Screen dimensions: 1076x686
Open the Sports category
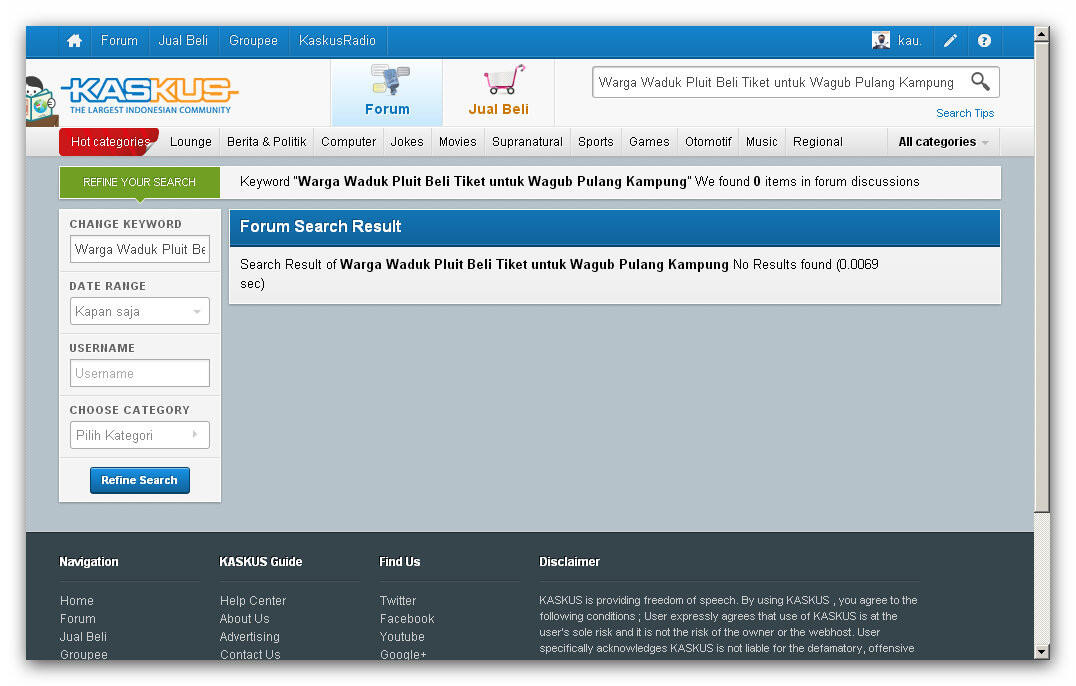(x=596, y=142)
